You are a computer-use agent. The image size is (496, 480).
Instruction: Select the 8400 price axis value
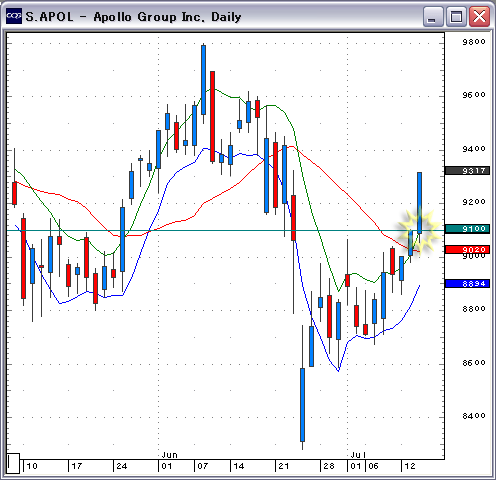(x=474, y=416)
